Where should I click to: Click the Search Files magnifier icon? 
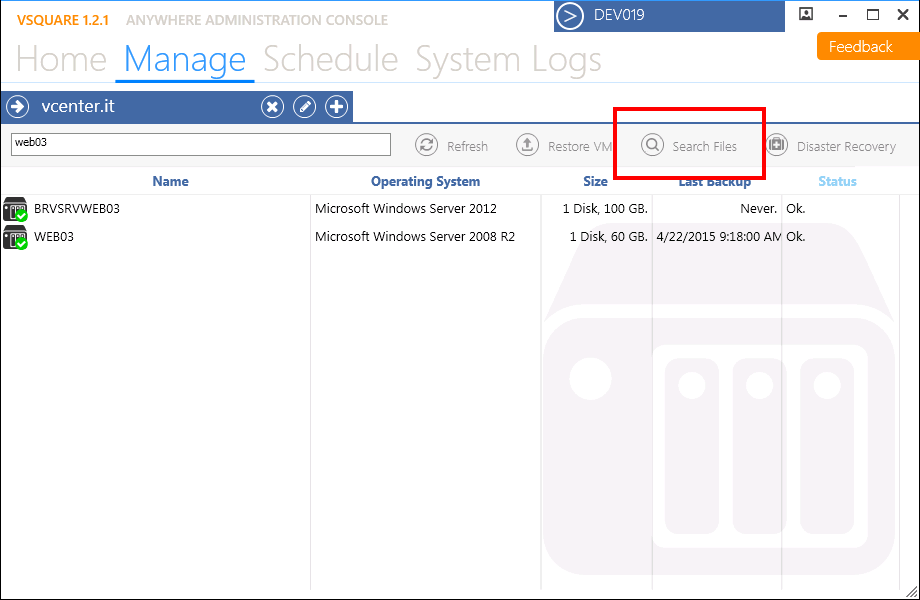(653, 145)
